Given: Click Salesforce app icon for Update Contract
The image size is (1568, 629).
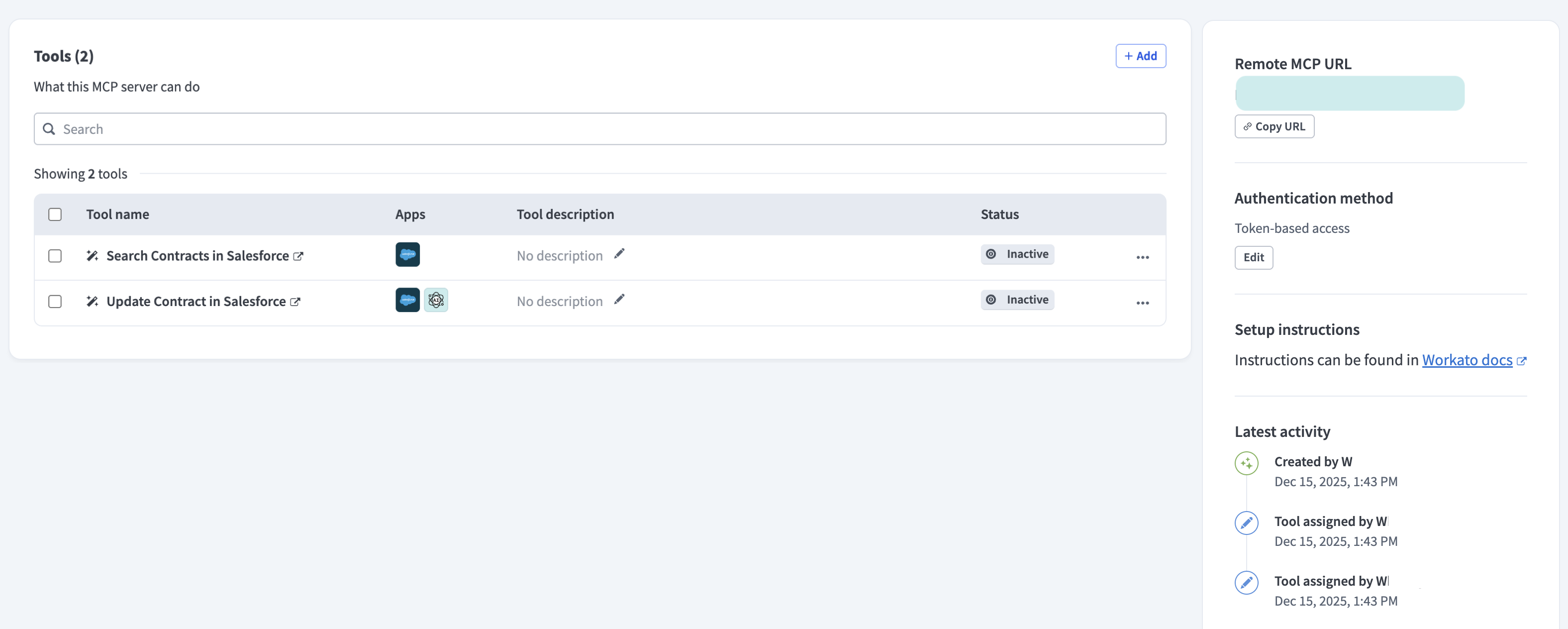Looking at the screenshot, I should click(x=407, y=300).
